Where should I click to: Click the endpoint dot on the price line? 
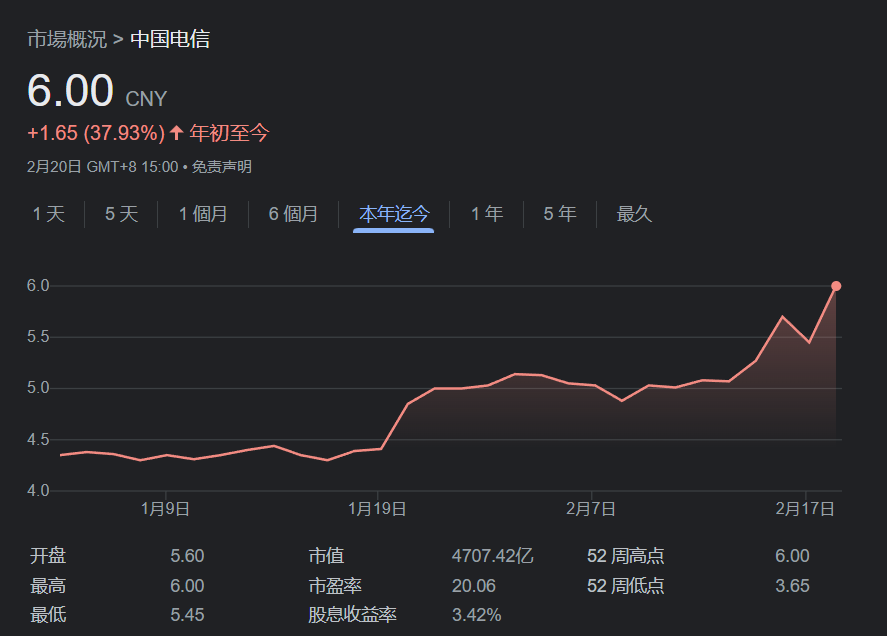[x=836, y=286]
